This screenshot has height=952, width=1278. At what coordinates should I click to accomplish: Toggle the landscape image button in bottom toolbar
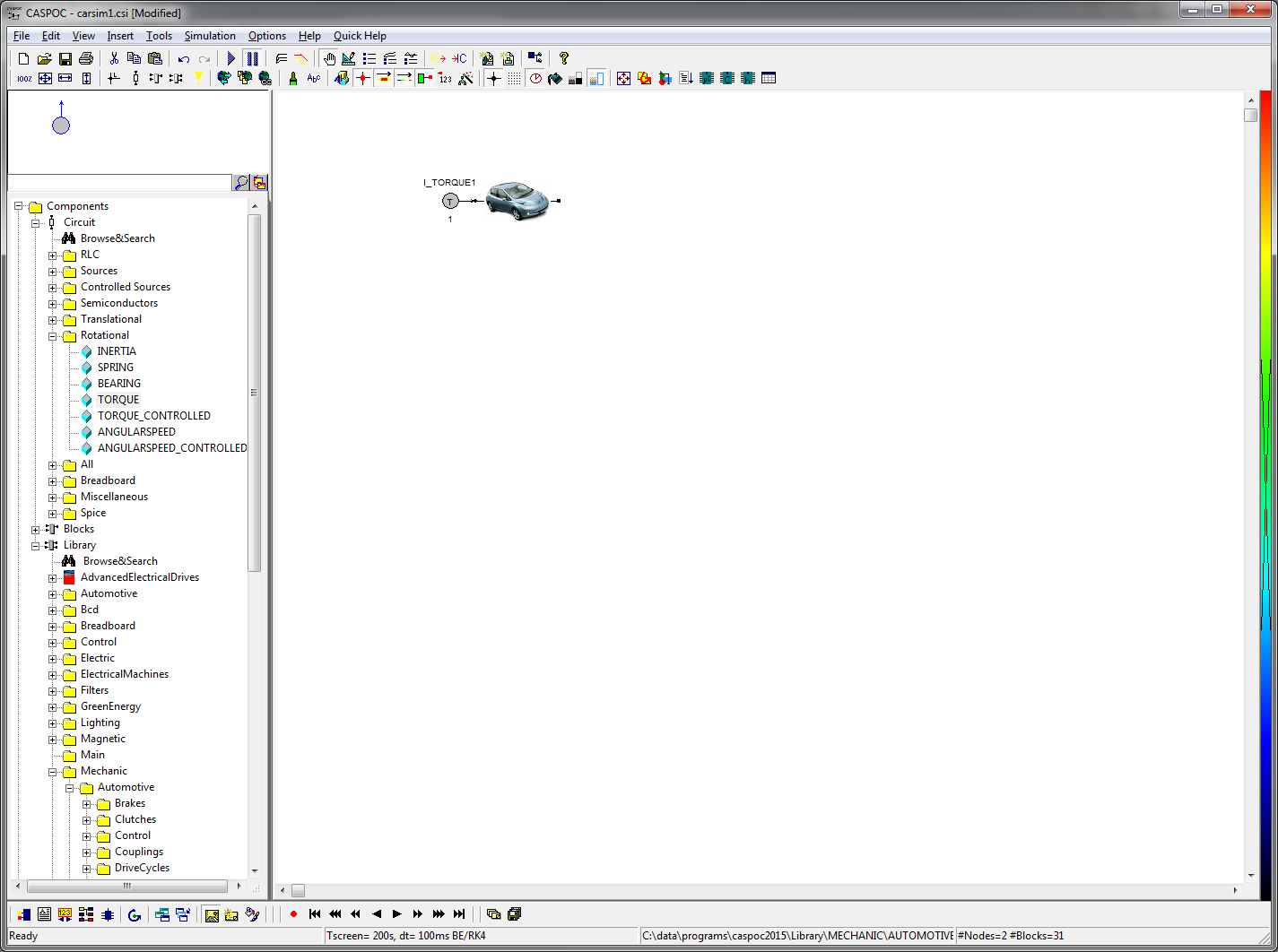click(212, 914)
